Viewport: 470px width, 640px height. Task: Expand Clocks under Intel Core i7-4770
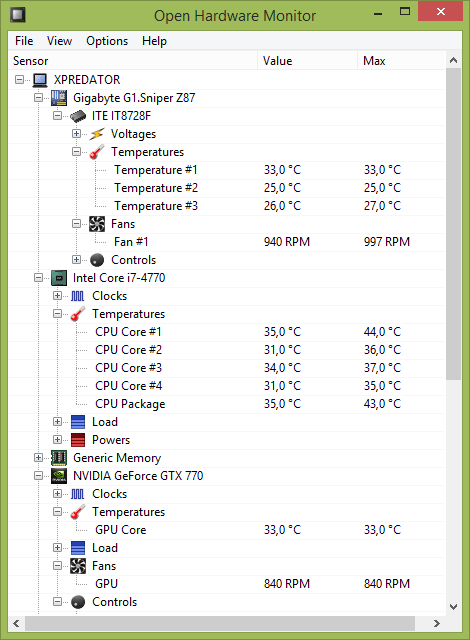pos(58,296)
